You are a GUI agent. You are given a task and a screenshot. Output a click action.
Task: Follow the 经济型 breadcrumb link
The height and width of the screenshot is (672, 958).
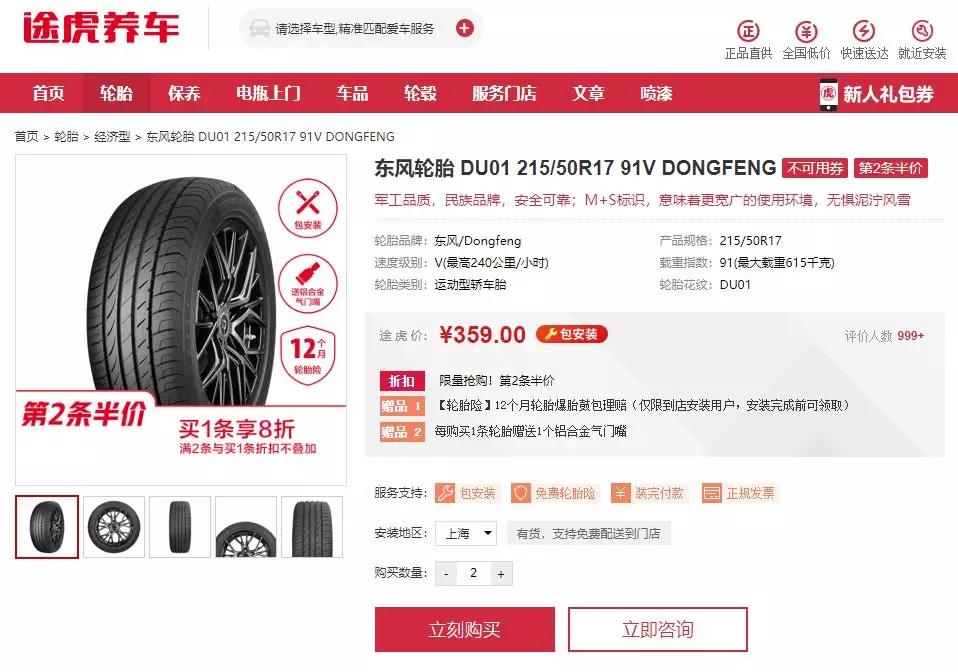112,136
